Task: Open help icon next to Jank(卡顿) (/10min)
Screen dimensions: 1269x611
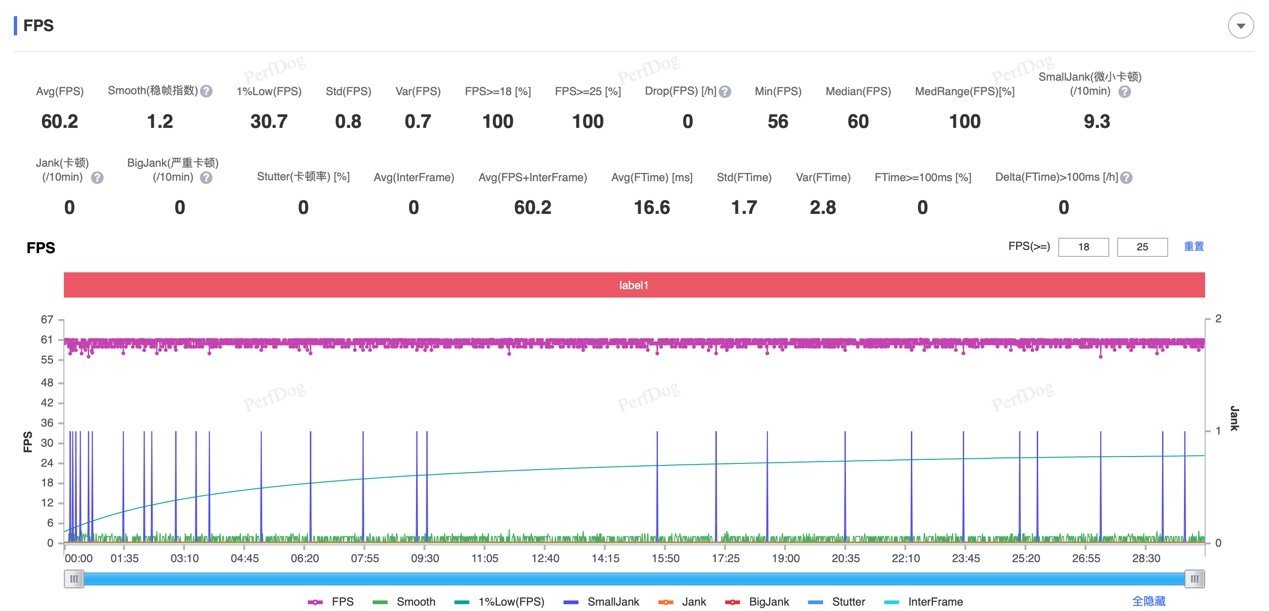Action: [x=97, y=177]
